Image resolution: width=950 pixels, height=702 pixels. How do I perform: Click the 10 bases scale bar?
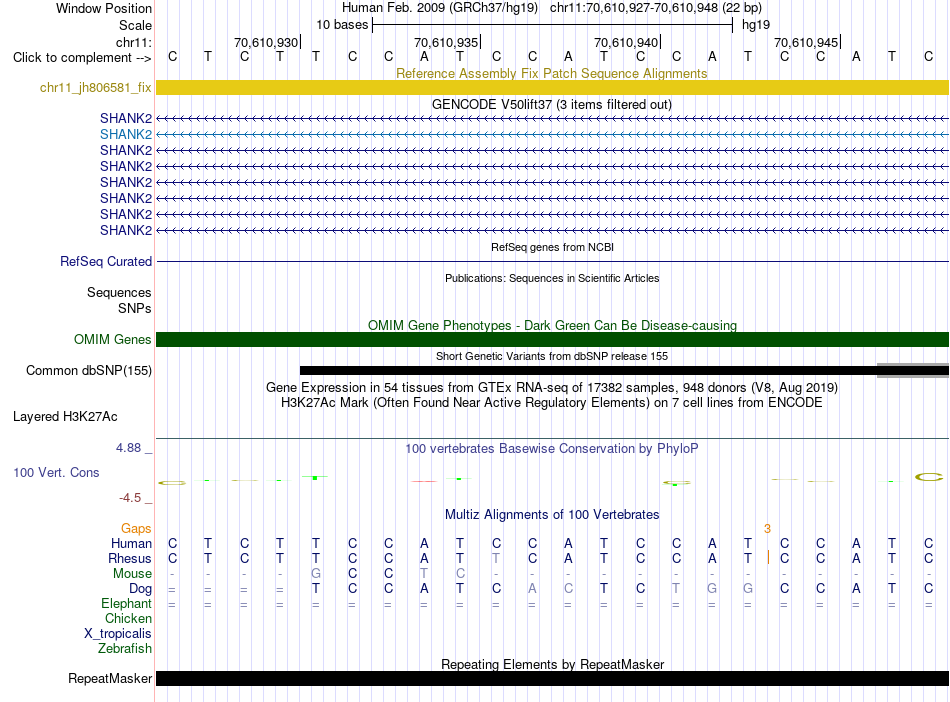[x=553, y=25]
